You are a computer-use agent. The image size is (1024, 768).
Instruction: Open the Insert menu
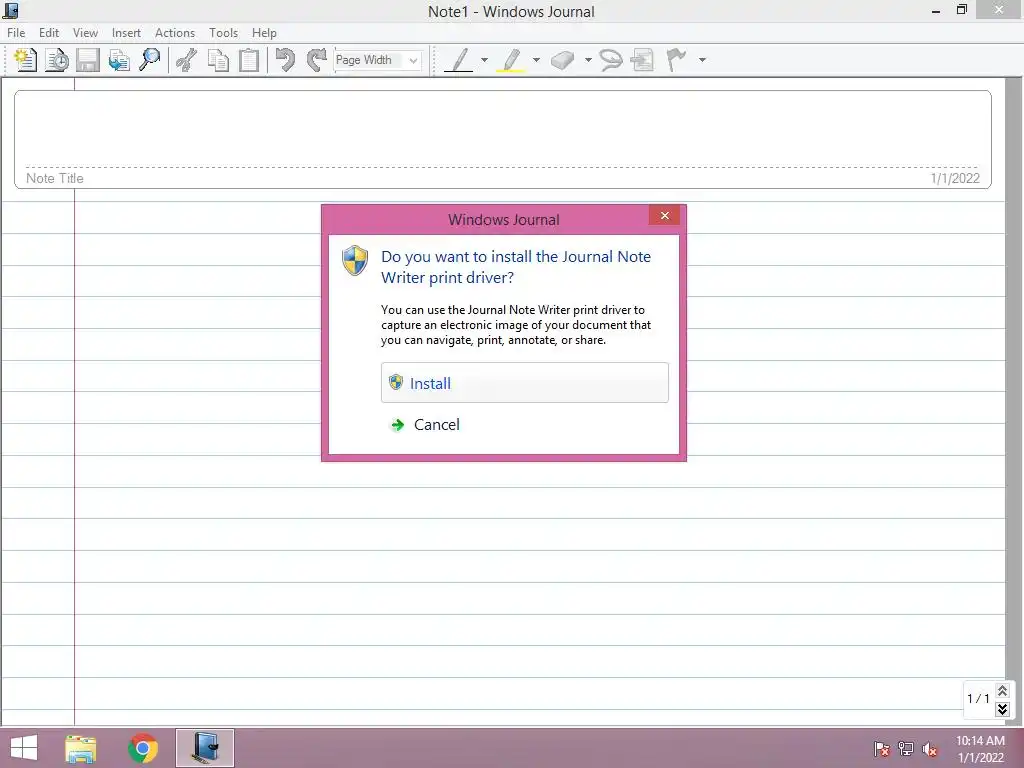(126, 33)
